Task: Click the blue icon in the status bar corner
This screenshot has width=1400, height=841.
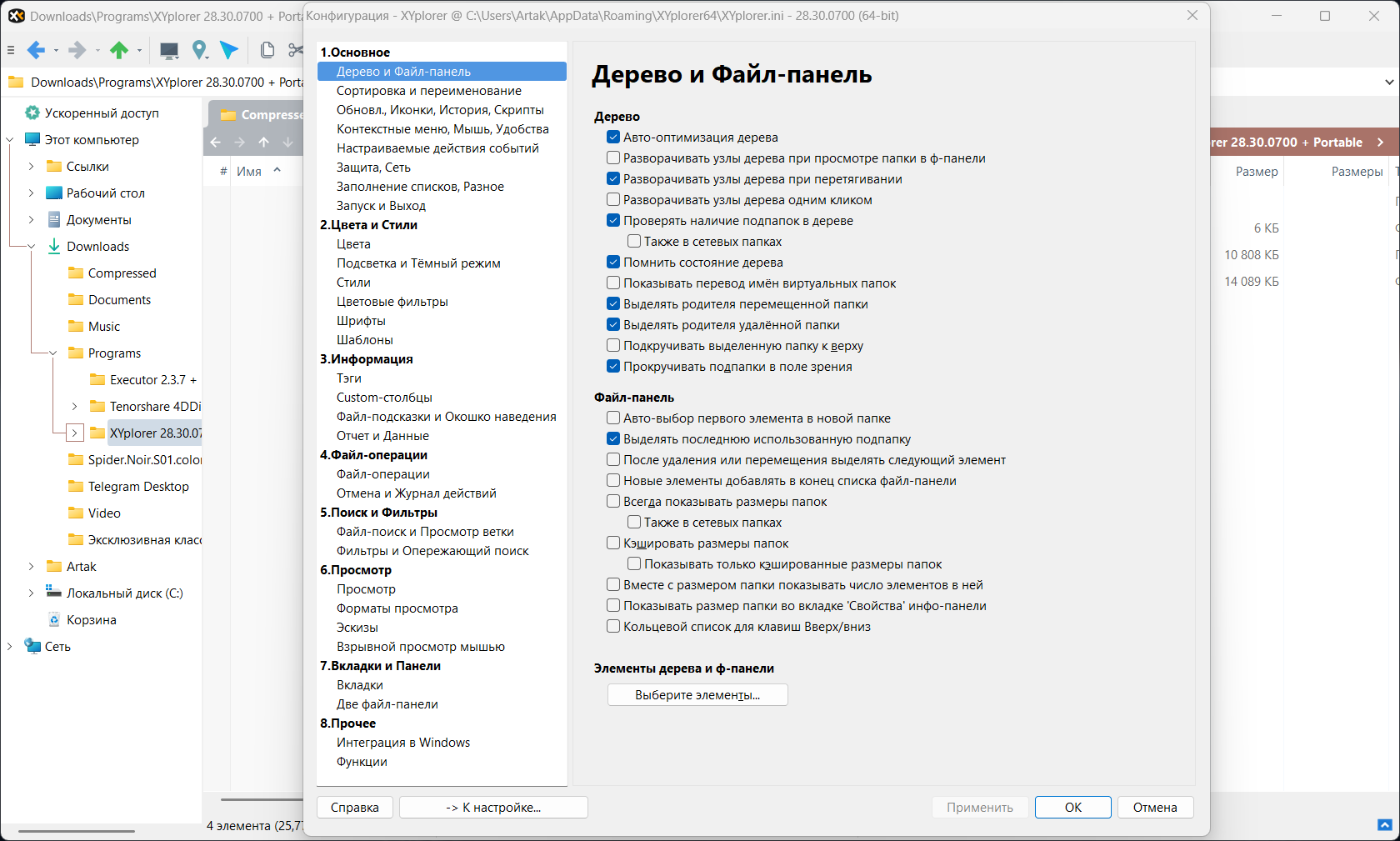Action: click(1385, 825)
